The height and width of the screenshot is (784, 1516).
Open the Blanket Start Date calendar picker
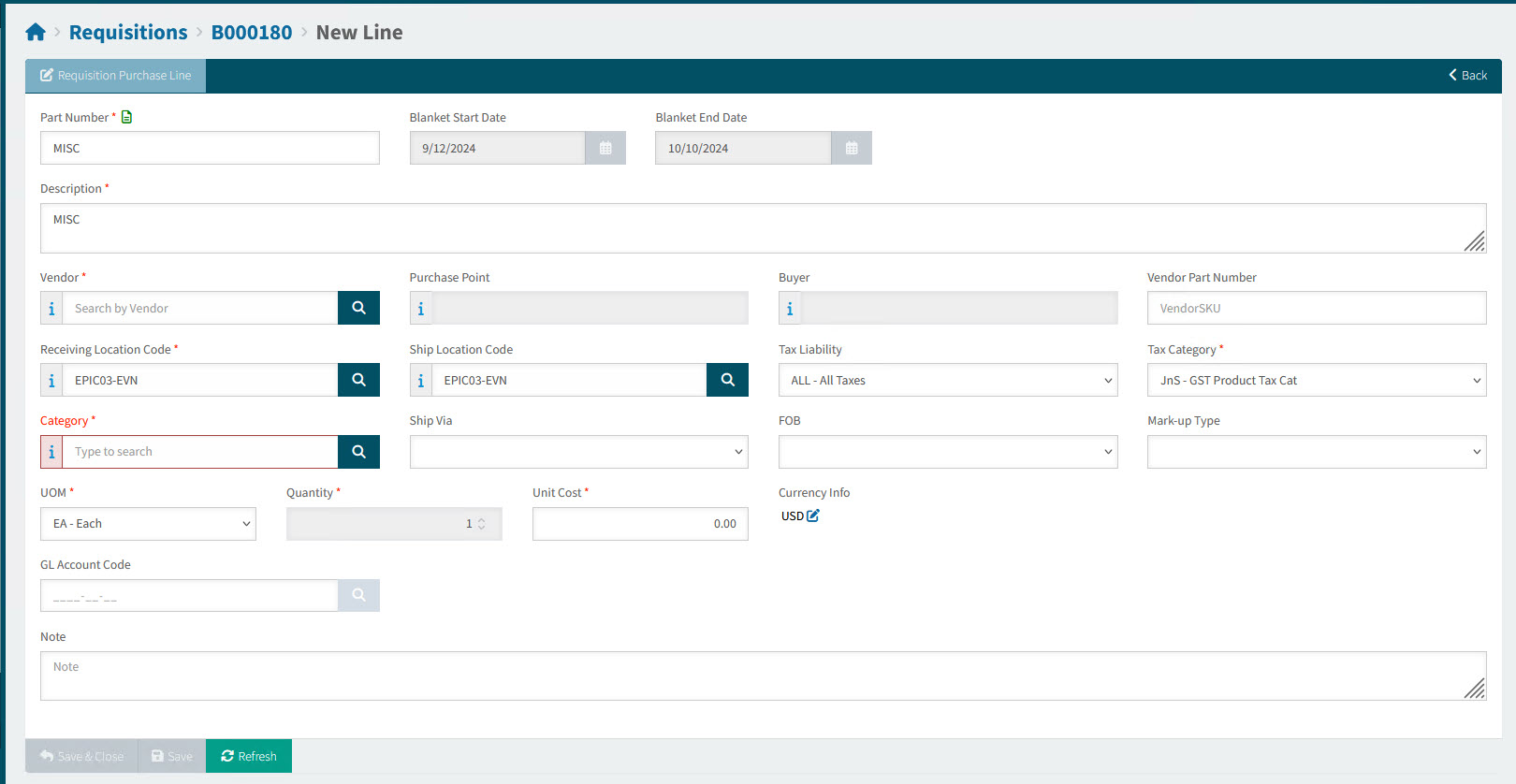[x=605, y=148]
